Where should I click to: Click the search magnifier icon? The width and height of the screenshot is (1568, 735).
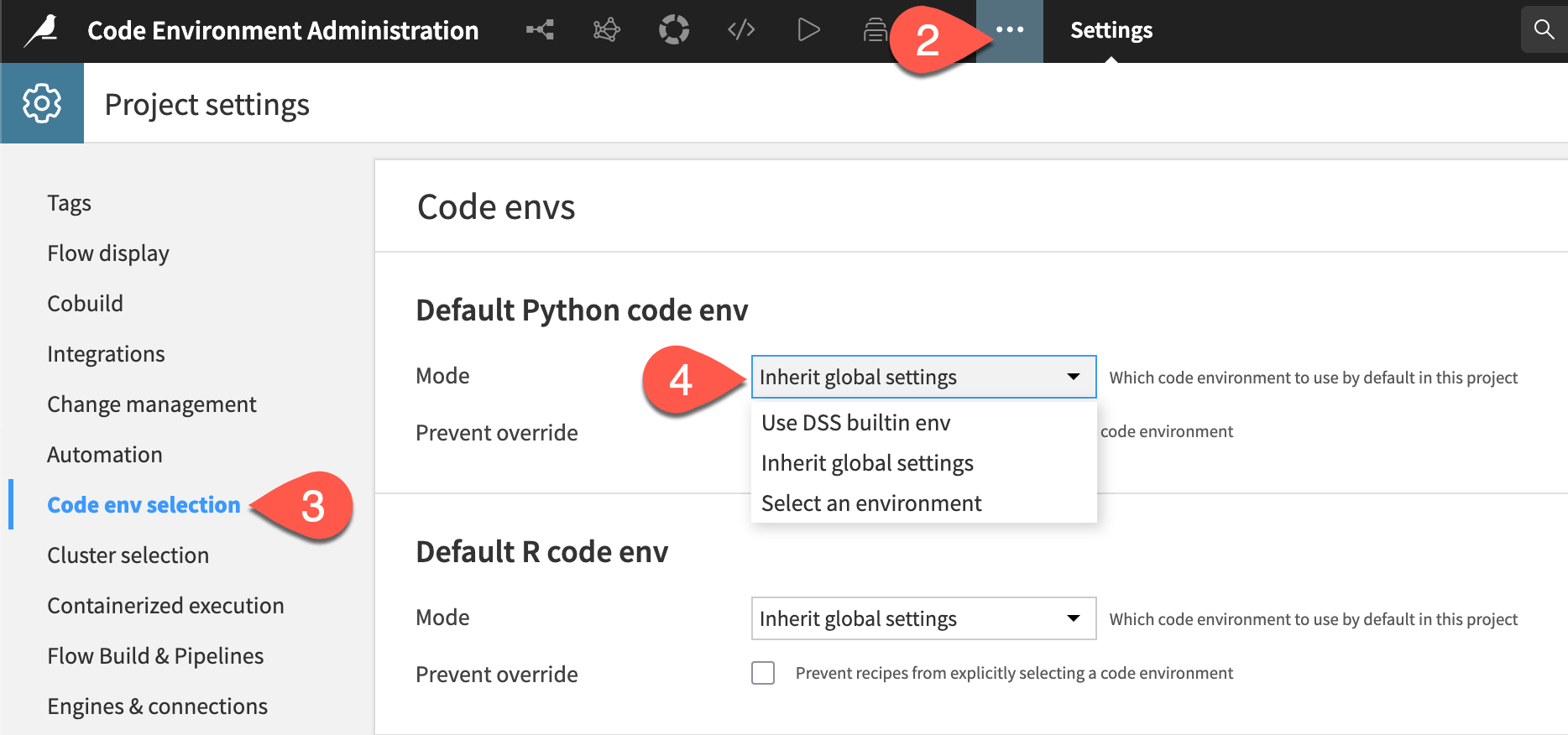(1544, 30)
